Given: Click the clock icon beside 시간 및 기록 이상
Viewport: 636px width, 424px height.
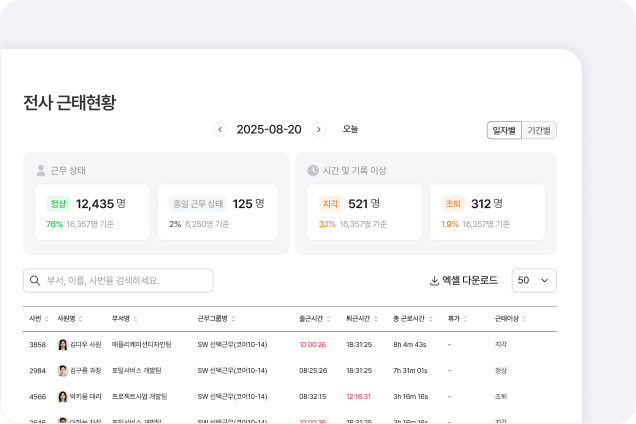Looking at the screenshot, I should 313,170.
